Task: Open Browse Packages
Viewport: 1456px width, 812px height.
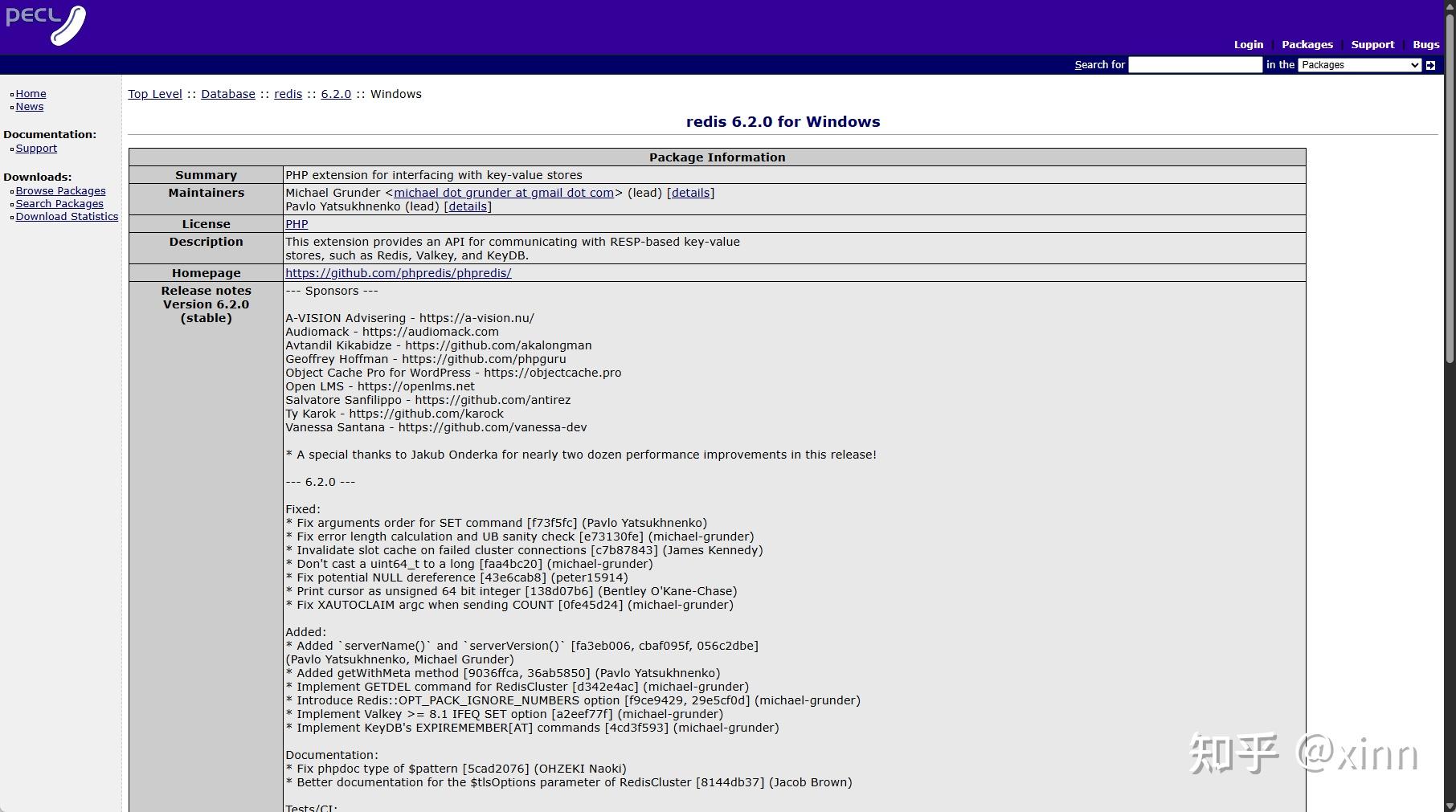Action: [x=60, y=190]
